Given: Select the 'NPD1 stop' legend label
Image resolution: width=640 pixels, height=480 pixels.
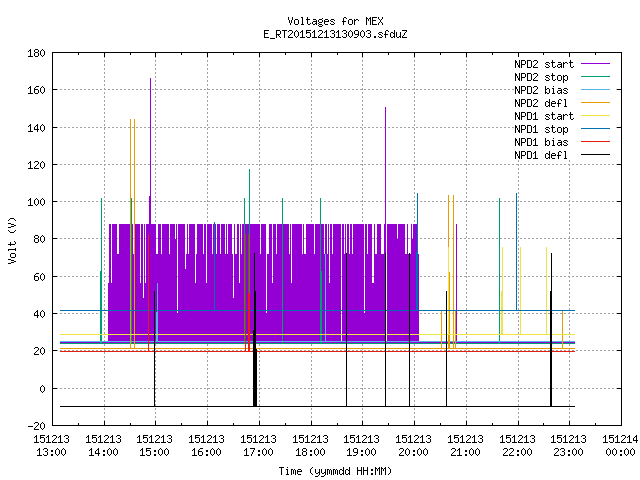Looking at the screenshot, I should tap(541, 129).
